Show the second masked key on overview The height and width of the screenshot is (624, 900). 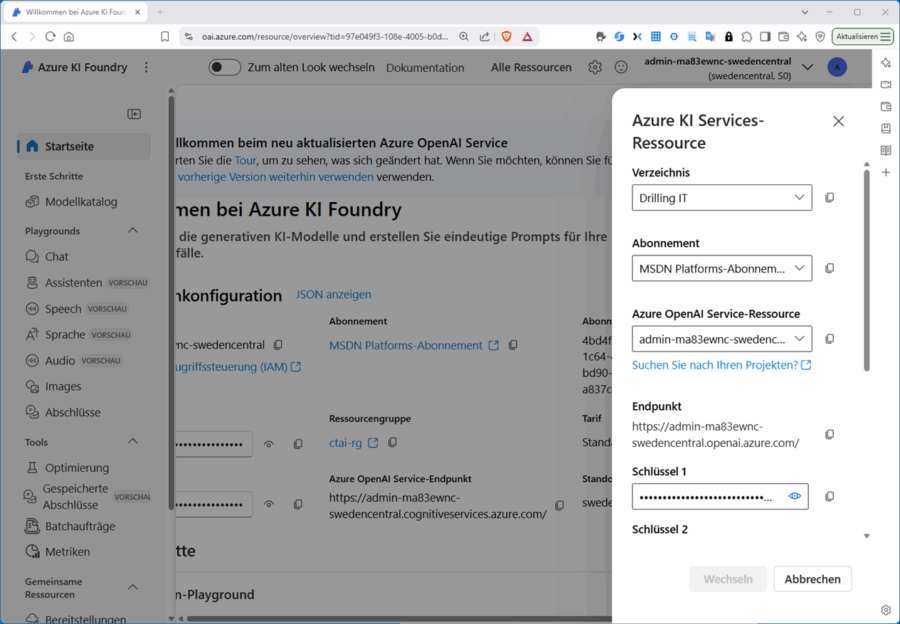tap(269, 504)
